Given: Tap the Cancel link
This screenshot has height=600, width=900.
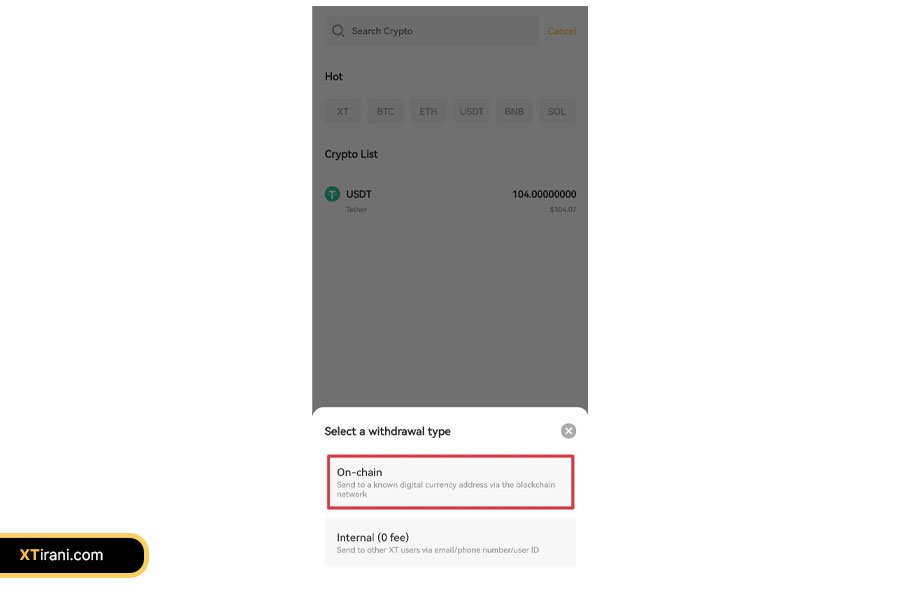Looking at the screenshot, I should point(561,31).
